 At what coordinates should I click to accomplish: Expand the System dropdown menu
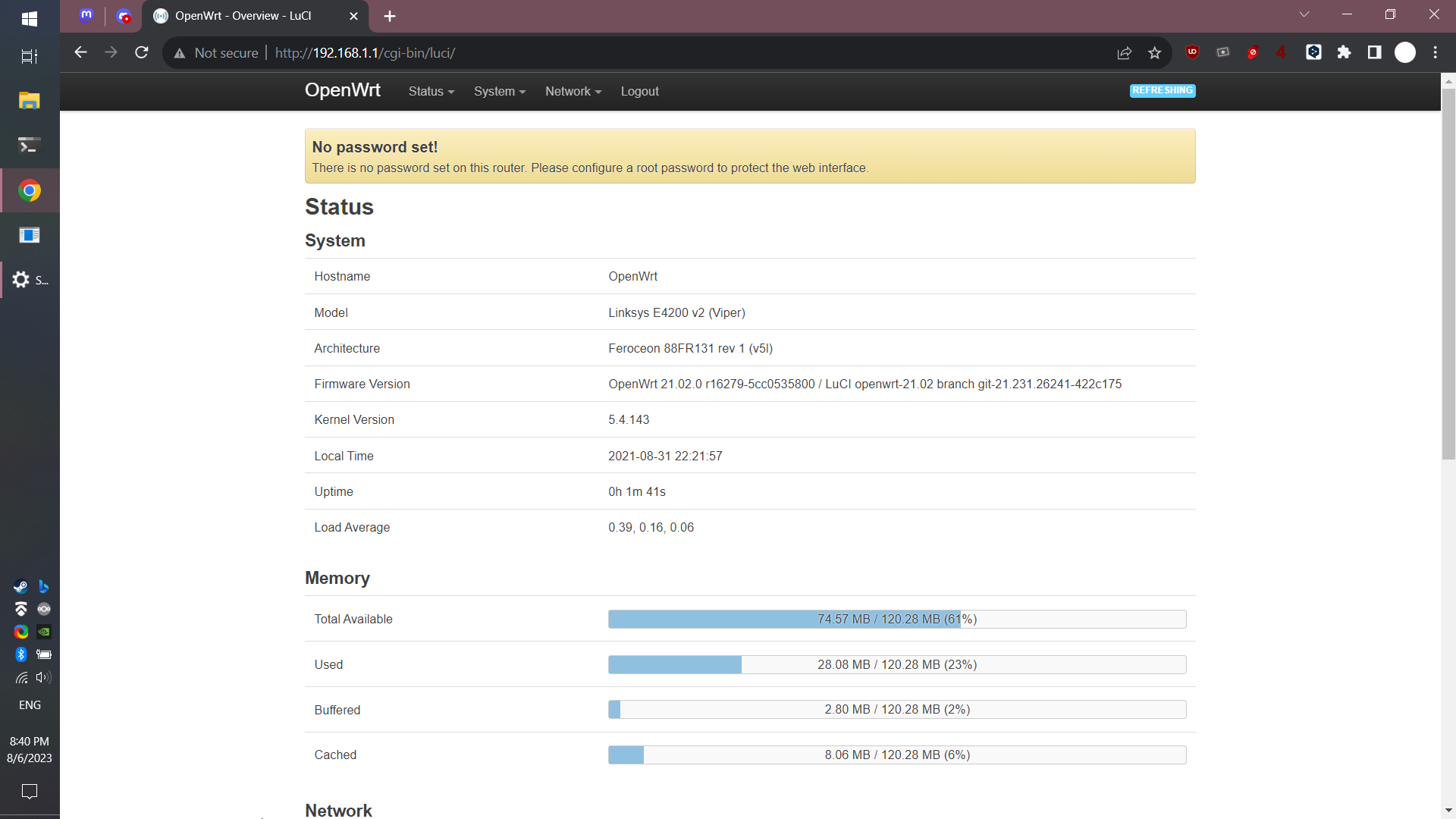499,91
